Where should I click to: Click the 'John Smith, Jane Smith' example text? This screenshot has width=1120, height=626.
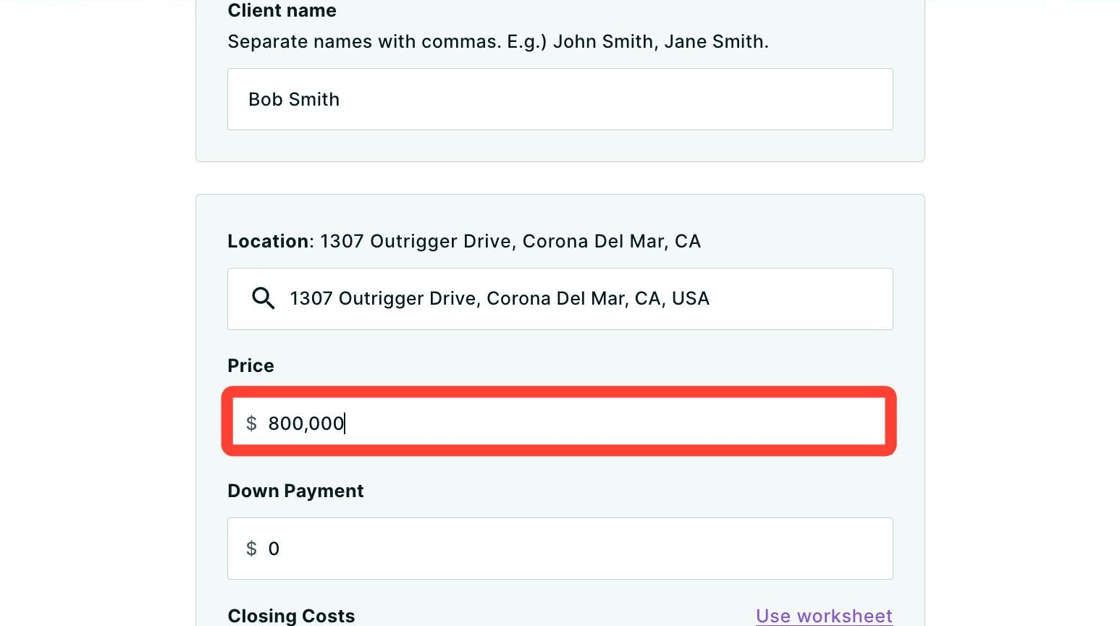coord(660,42)
